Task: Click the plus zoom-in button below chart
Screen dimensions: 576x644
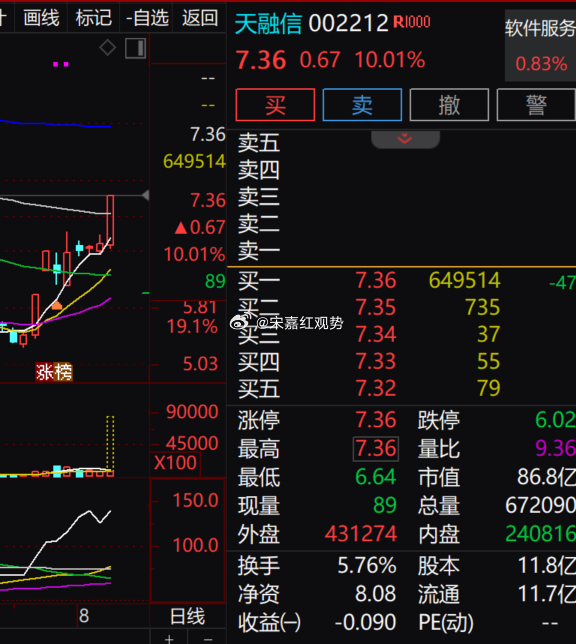Action: tap(169, 639)
